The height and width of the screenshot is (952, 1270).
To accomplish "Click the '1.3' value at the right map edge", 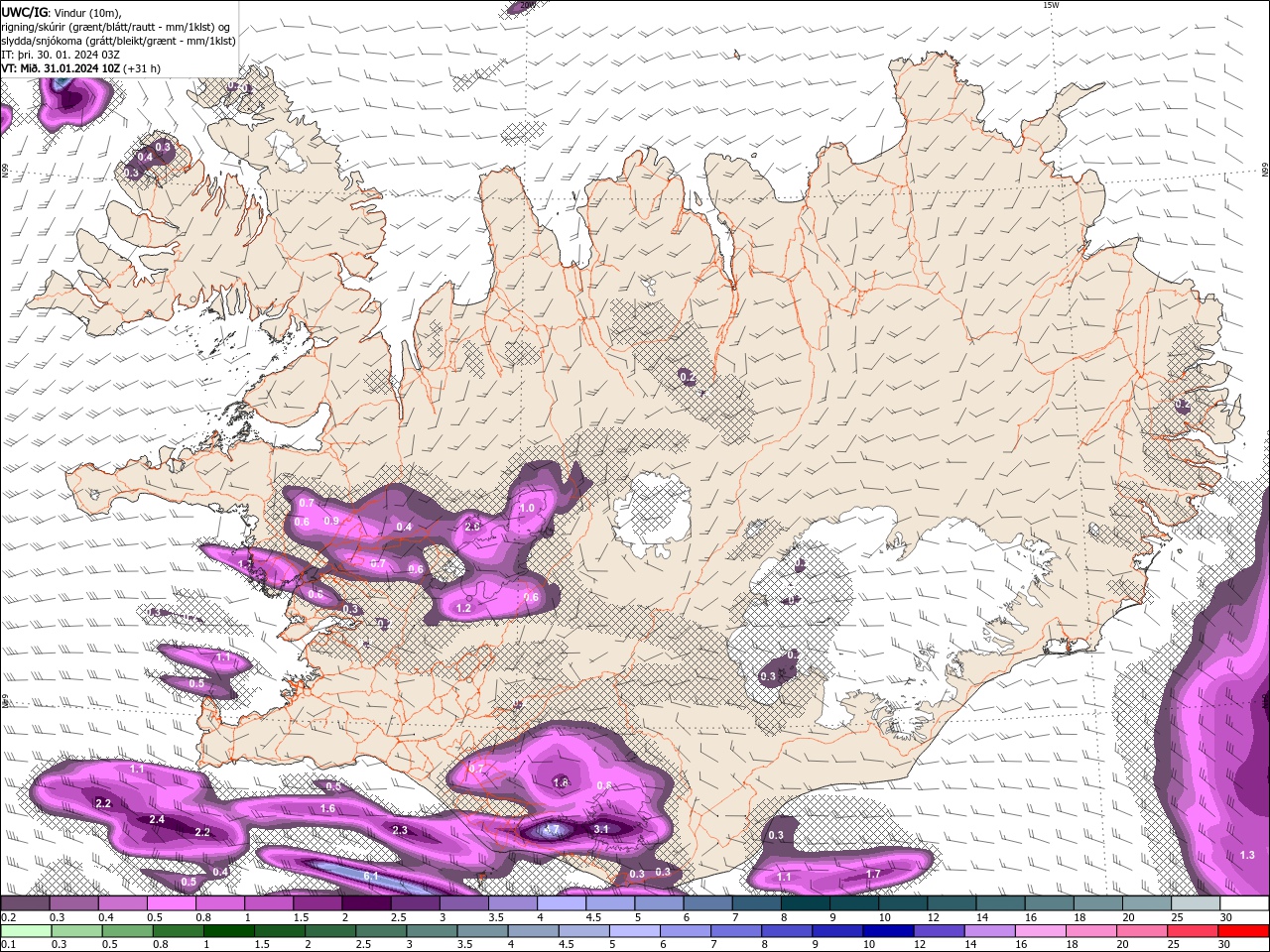I will click(1248, 855).
